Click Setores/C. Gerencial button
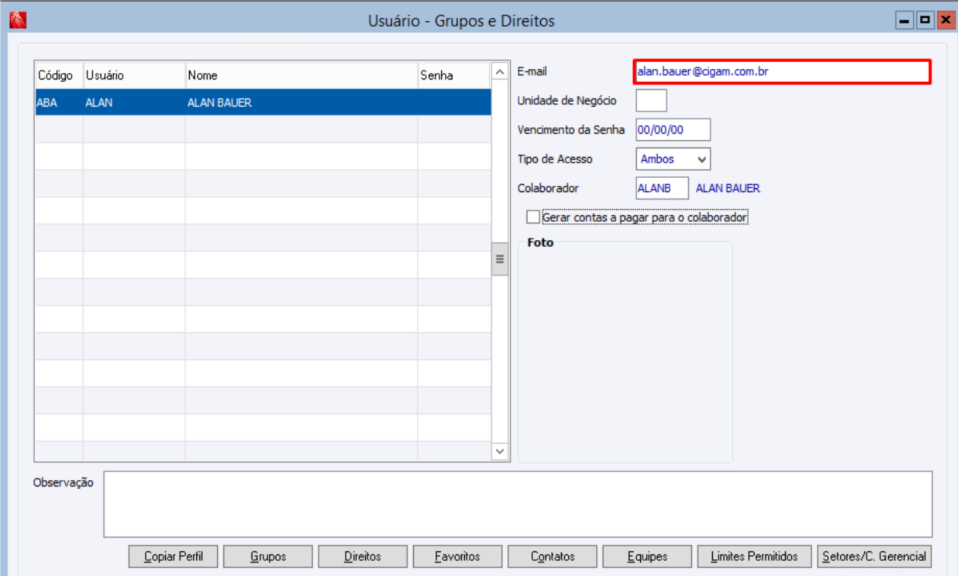The image size is (958, 576). [874, 556]
